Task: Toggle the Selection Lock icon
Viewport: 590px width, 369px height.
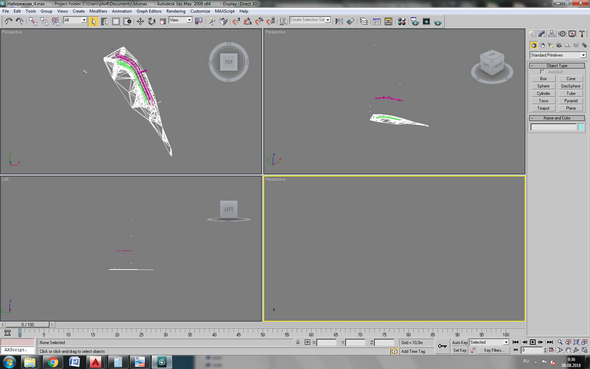Action: click(x=298, y=342)
